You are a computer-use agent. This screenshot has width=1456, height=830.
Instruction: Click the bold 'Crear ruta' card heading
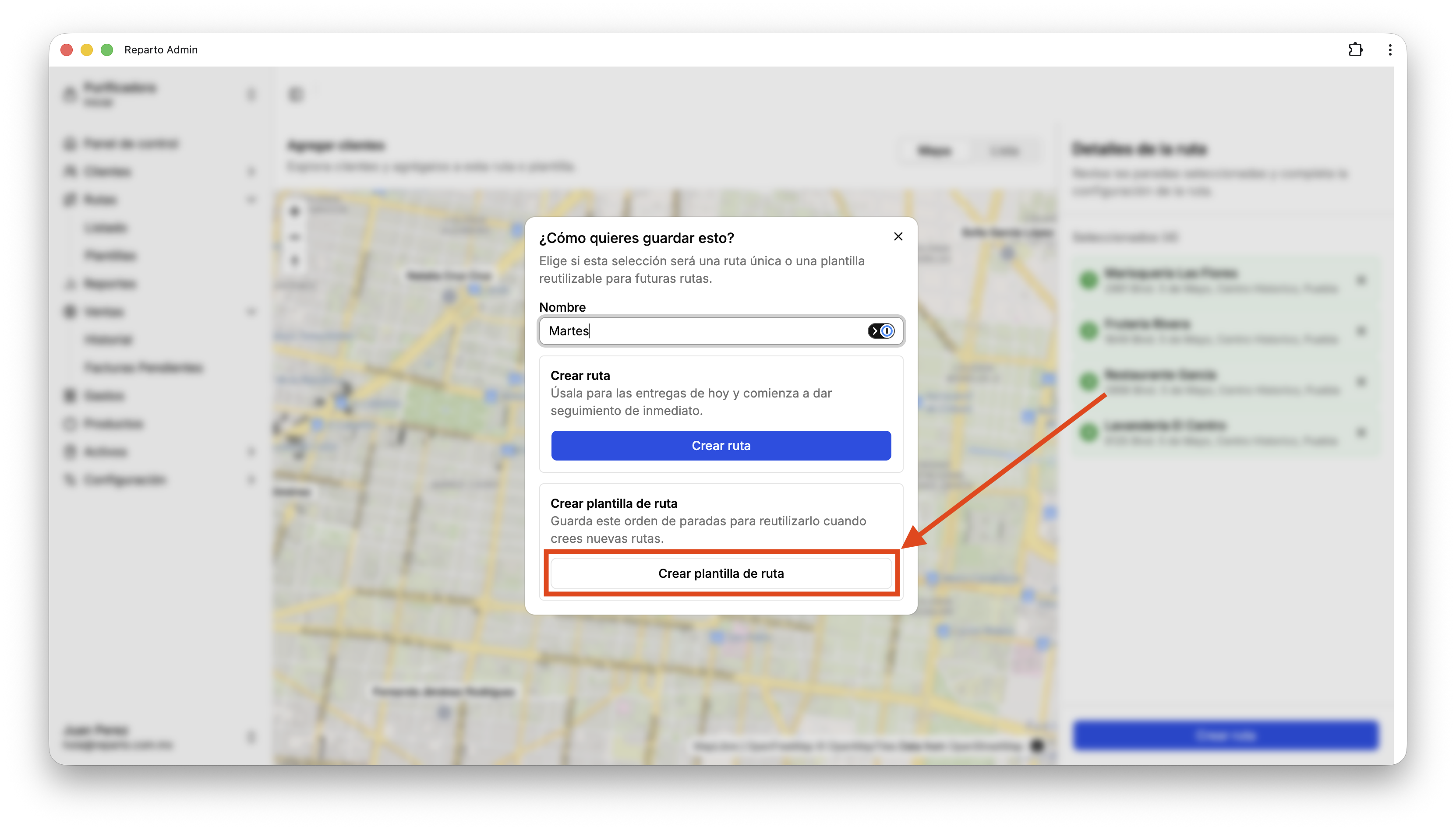tap(580, 375)
